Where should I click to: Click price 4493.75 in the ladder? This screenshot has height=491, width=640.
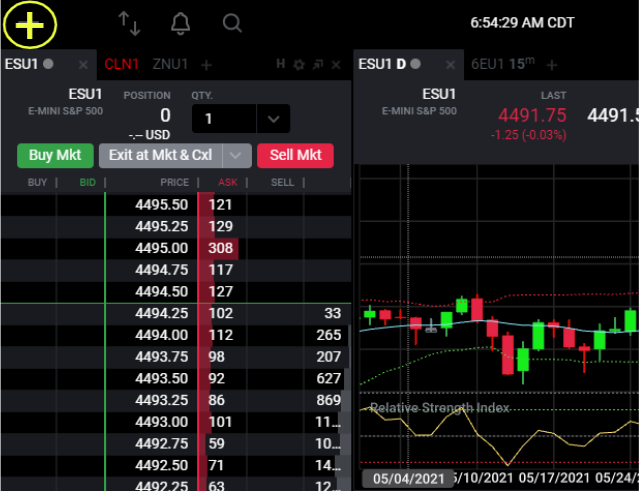tap(162, 357)
